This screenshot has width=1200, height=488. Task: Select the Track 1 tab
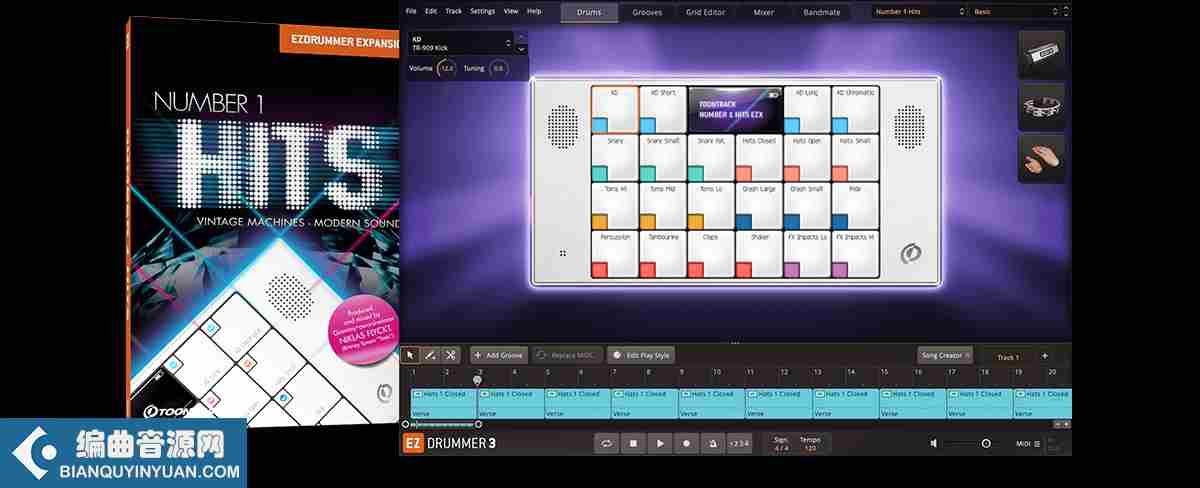1008,357
